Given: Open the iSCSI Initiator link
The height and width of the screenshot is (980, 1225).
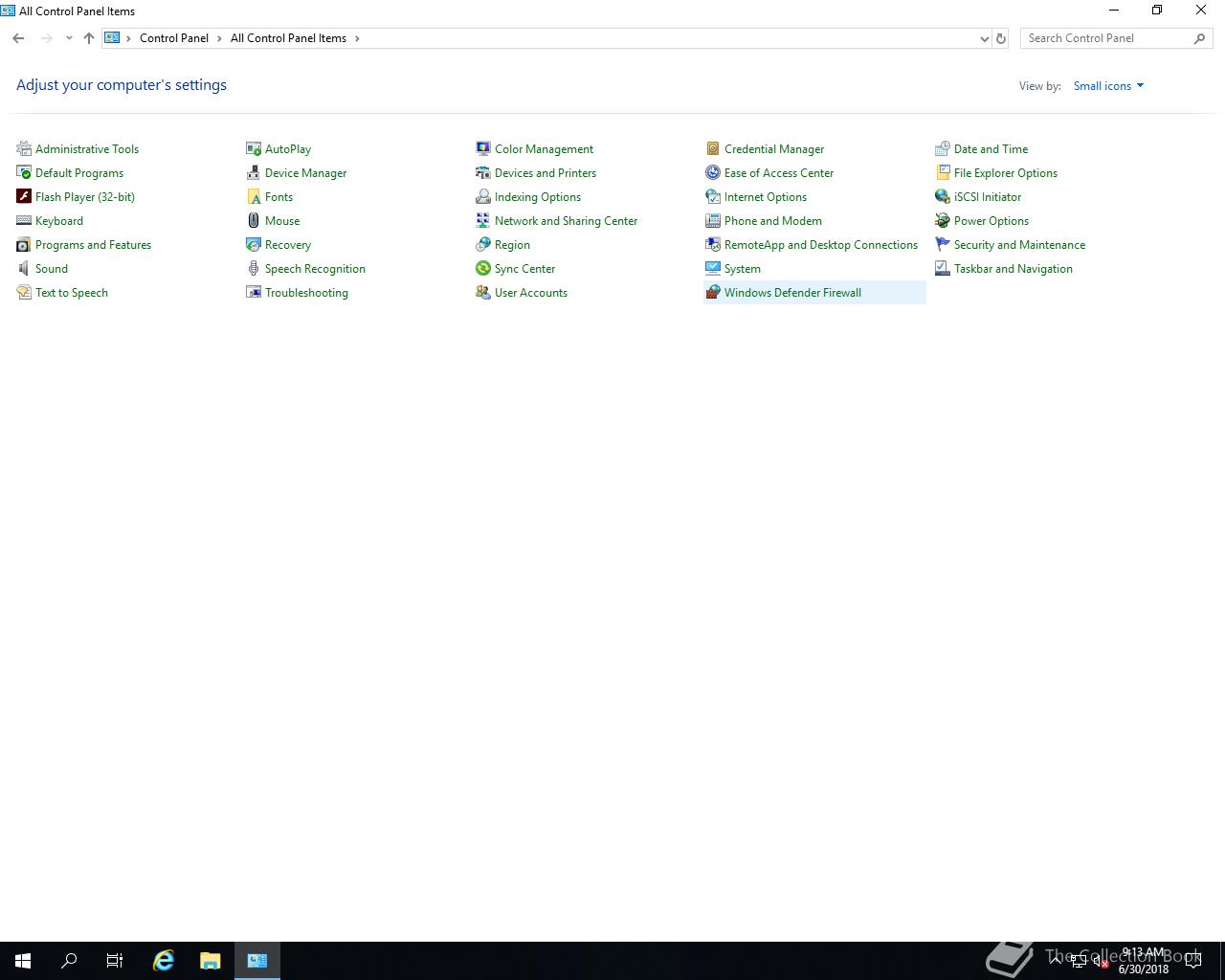Looking at the screenshot, I should coord(987,196).
